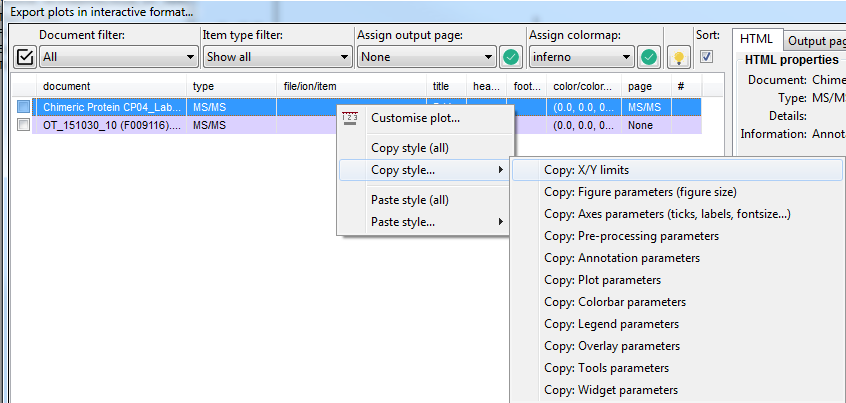Open the Document filter dropdown
Image resolution: width=846 pixels, height=403 pixels.
tap(116, 57)
